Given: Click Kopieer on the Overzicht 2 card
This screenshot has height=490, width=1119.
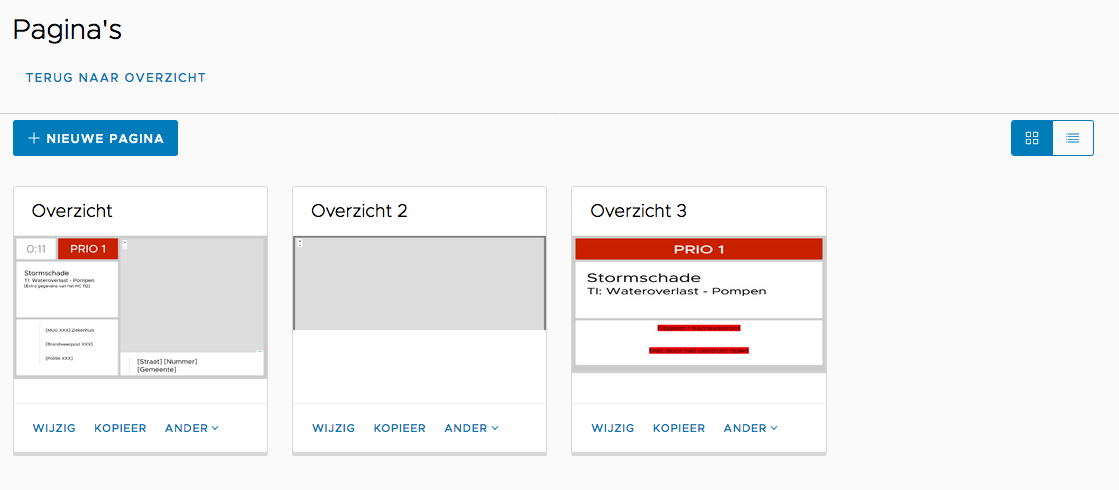Looking at the screenshot, I should pos(400,428).
